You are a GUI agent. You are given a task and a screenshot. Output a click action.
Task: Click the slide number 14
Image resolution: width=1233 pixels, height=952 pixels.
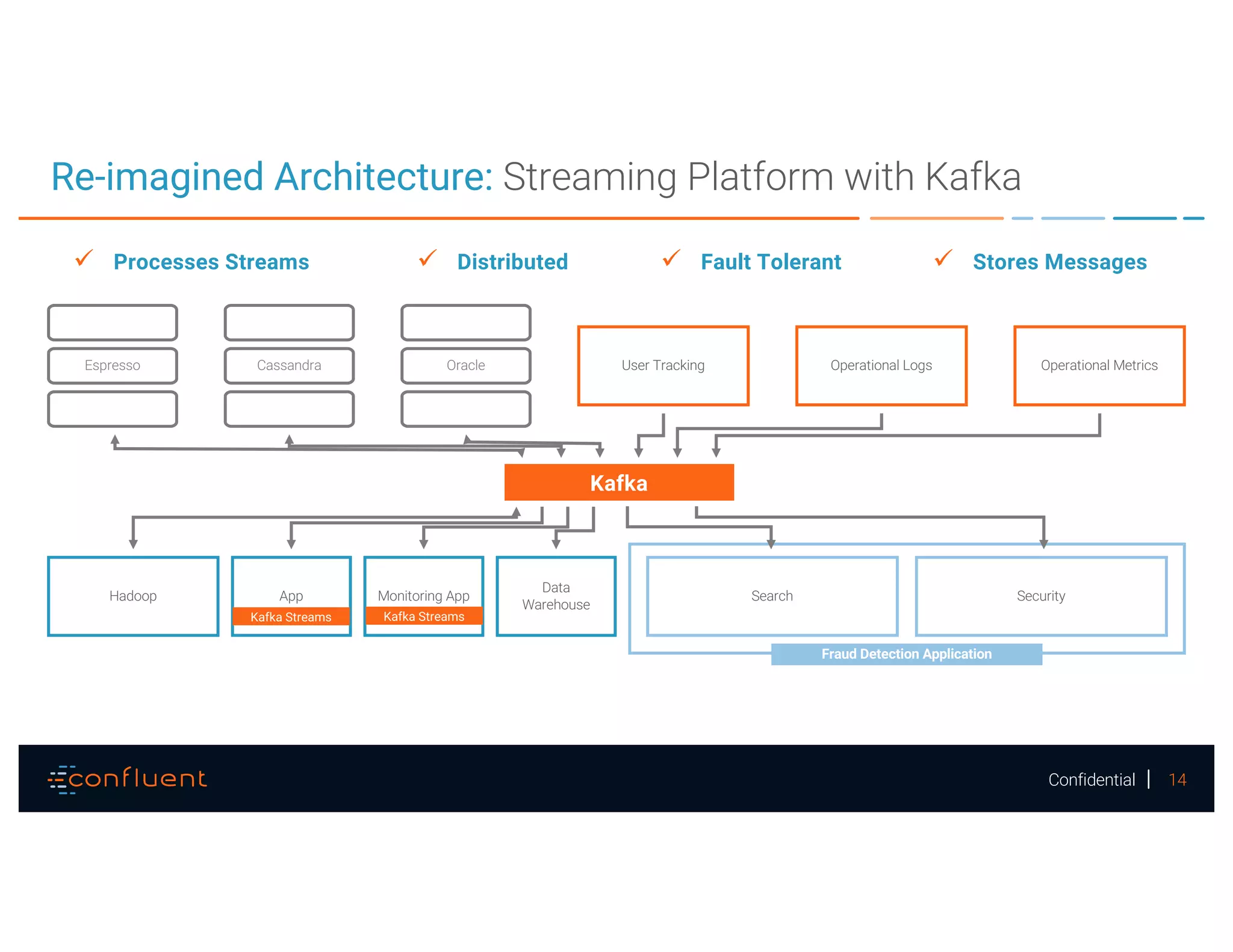(x=1177, y=780)
